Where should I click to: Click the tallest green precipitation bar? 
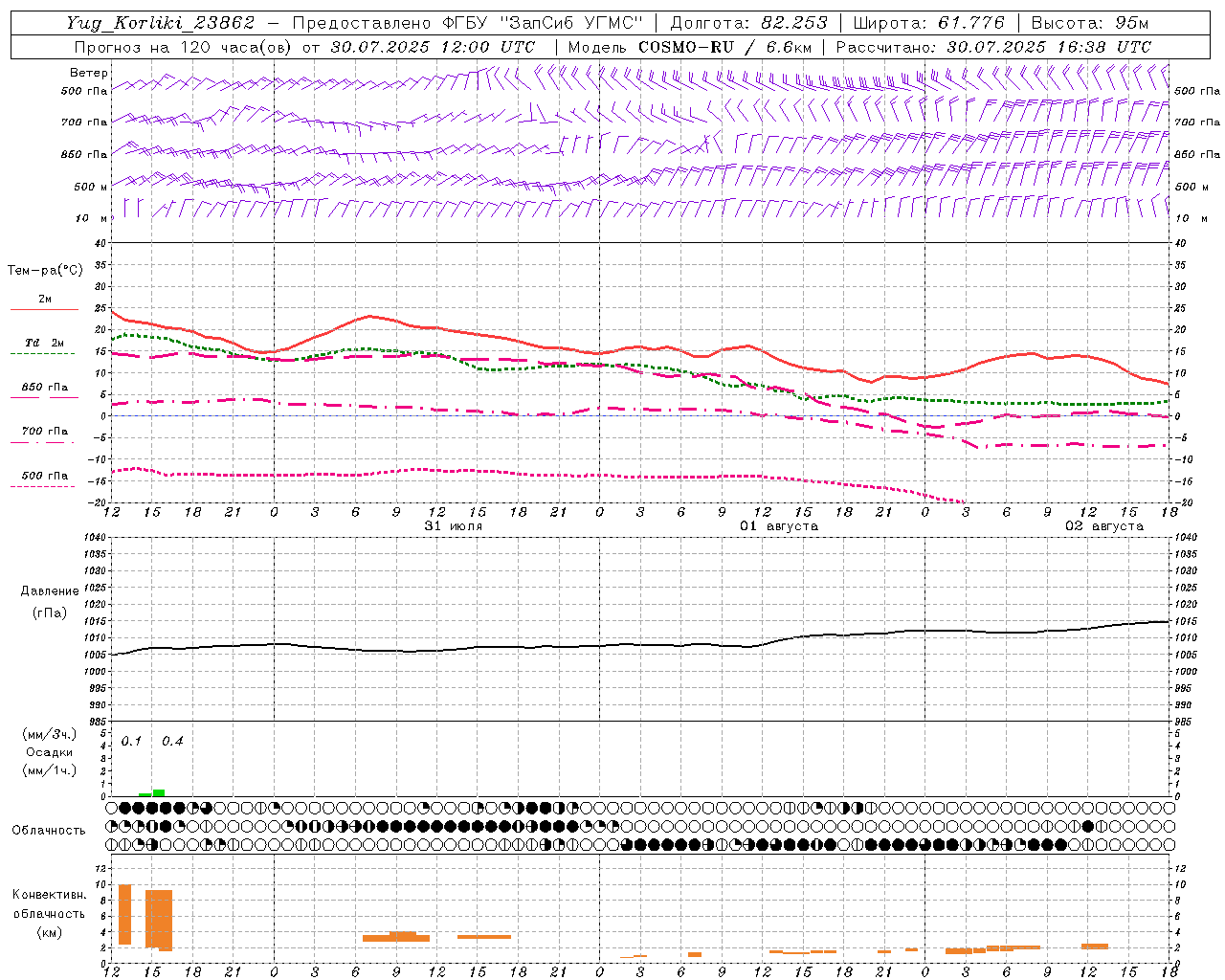pyautogui.click(x=159, y=792)
